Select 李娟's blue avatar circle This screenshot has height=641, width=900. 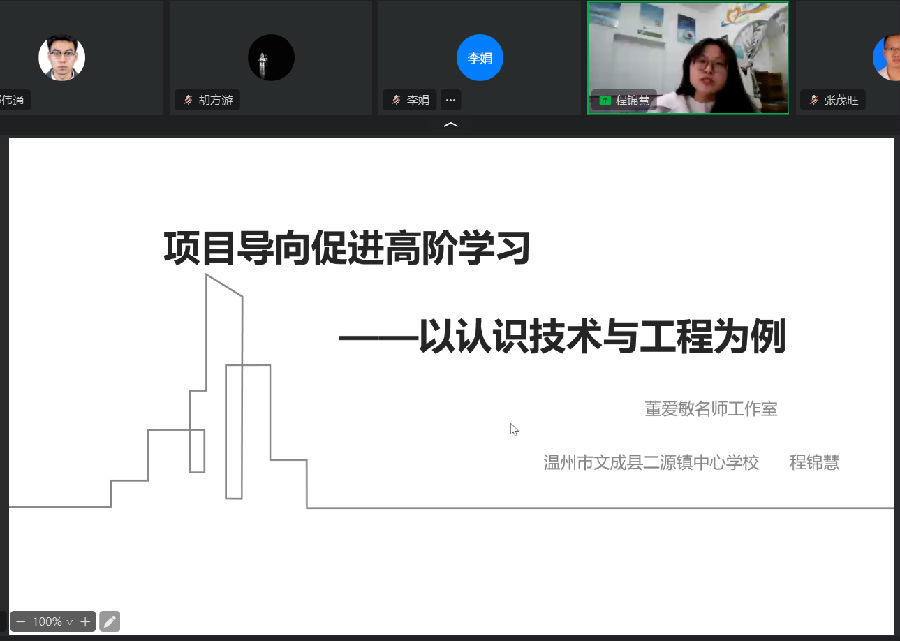click(x=480, y=58)
